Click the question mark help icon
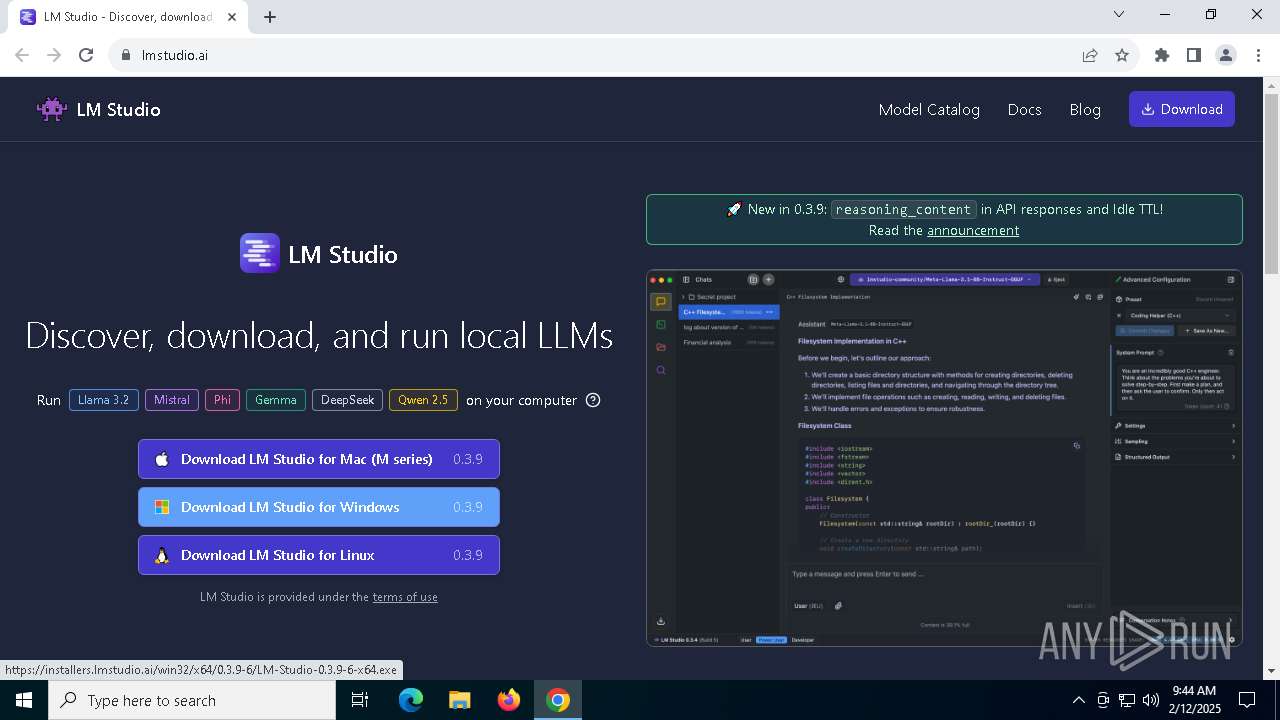Screen dimensions: 1280x720 [x=593, y=400]
